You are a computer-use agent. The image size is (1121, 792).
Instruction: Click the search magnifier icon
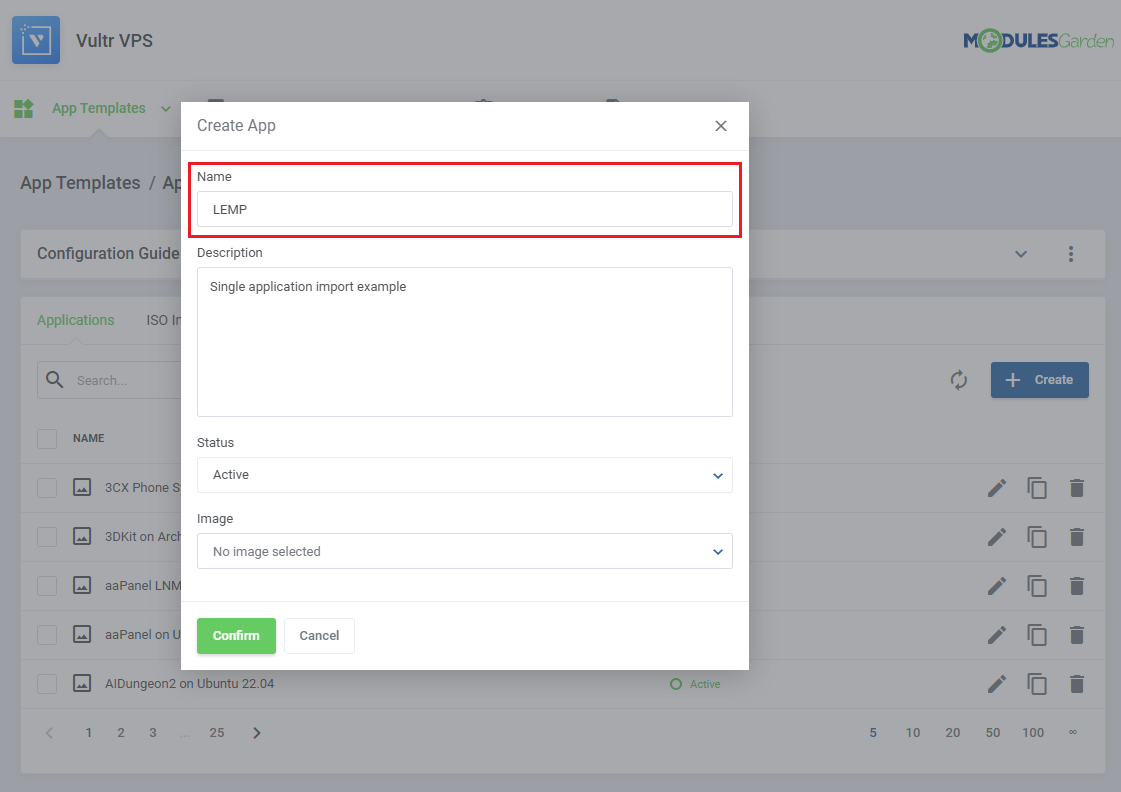point(55,380)
